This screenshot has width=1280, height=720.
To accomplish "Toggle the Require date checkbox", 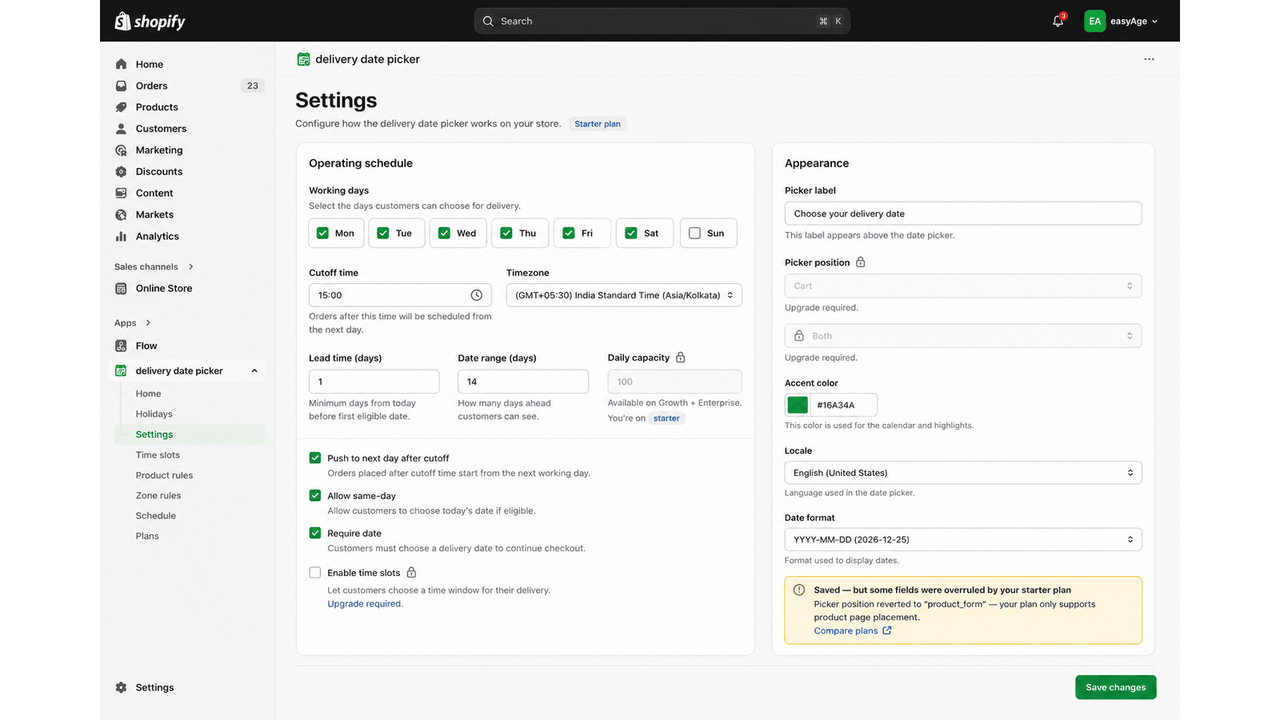I will pos(315,533).
